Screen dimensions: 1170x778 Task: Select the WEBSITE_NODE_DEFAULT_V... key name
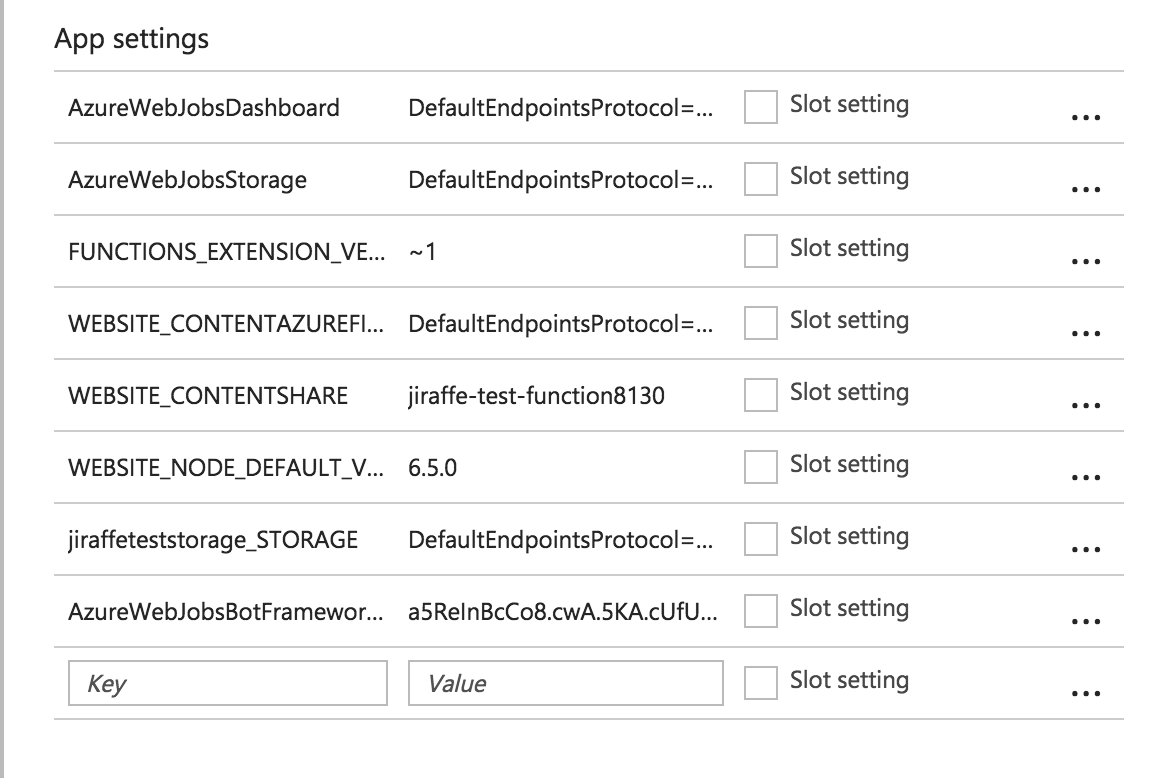pyautogui.click(x=226, y=468)
